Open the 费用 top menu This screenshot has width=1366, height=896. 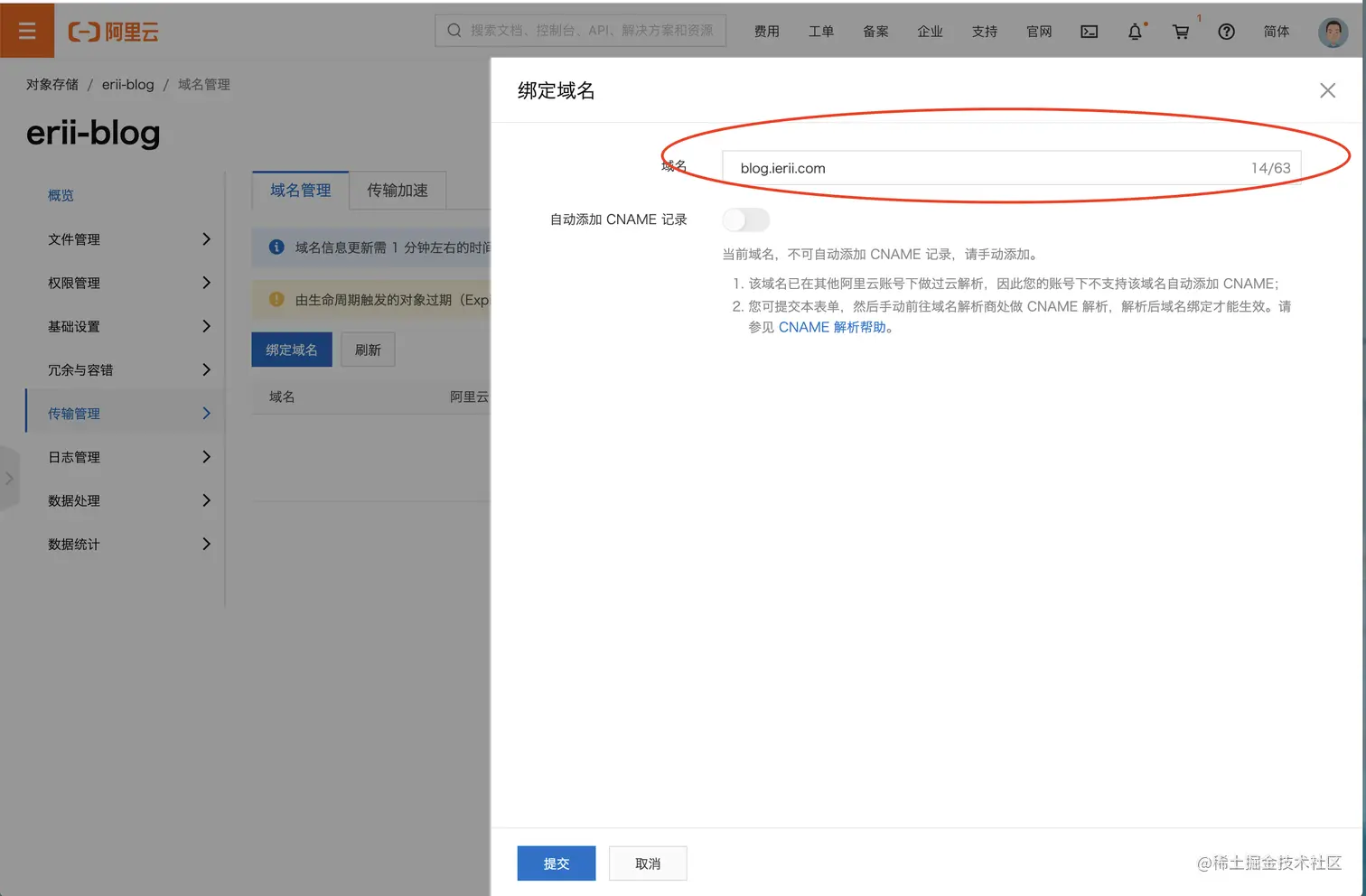point(767,32)
